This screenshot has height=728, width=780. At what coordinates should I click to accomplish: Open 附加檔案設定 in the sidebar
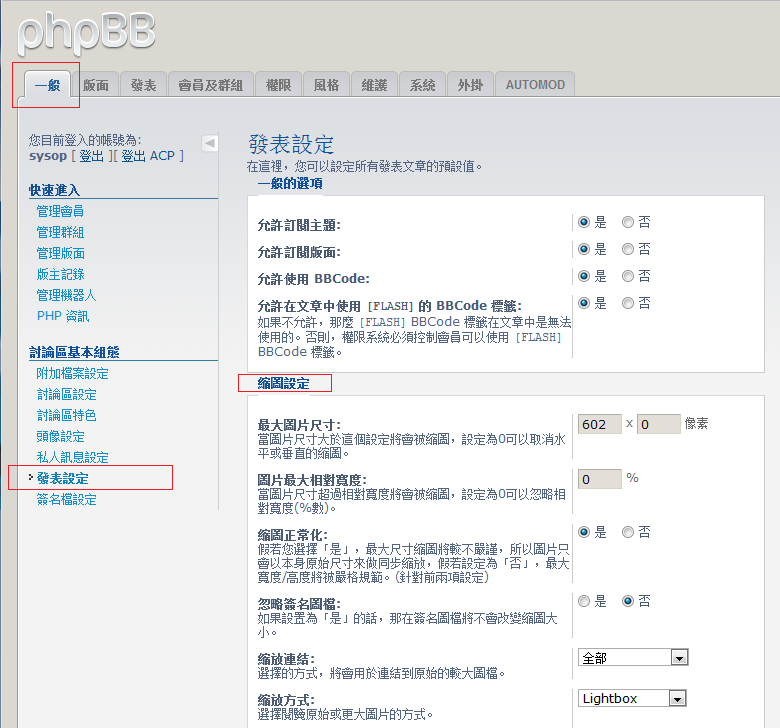tap(73, 373)
